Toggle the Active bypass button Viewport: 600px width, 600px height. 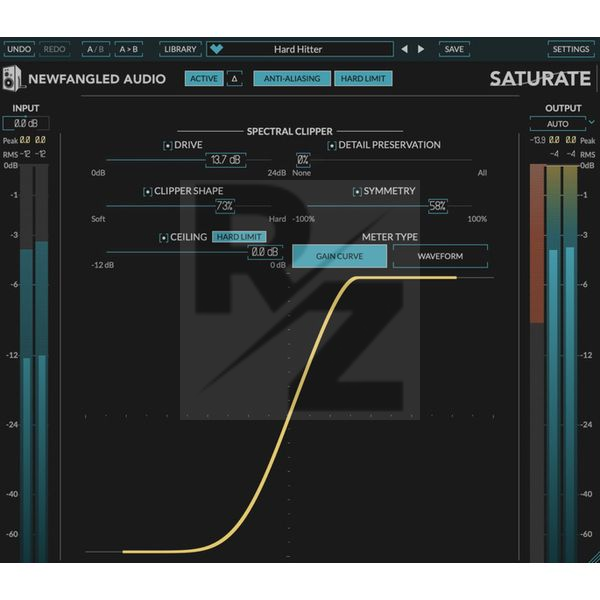[x=204, y=78]
